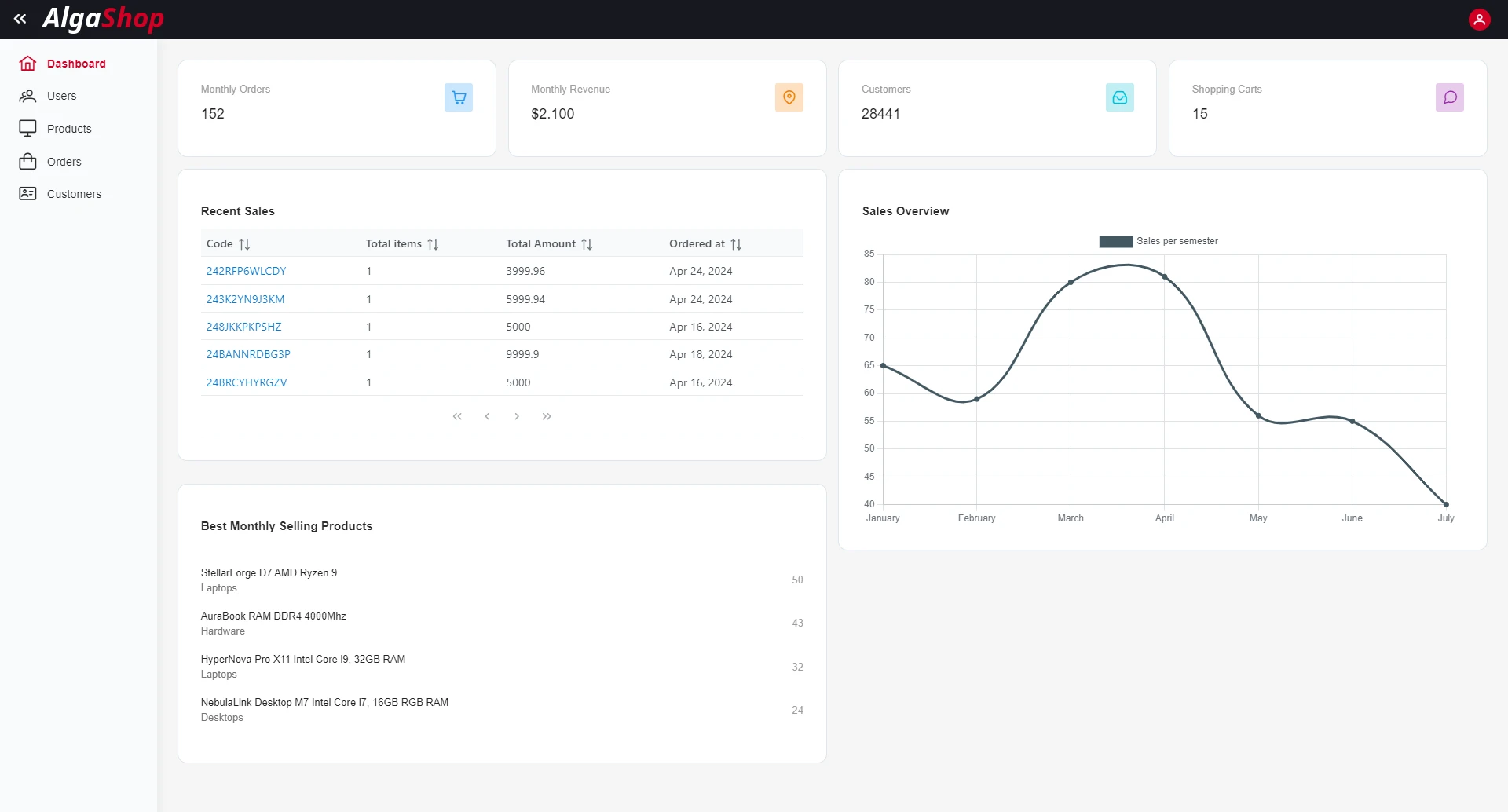Open order 24BANNRDBG3P link
Image resolution: width=1508 pixels, height=812 pixels.
point(248,354)
